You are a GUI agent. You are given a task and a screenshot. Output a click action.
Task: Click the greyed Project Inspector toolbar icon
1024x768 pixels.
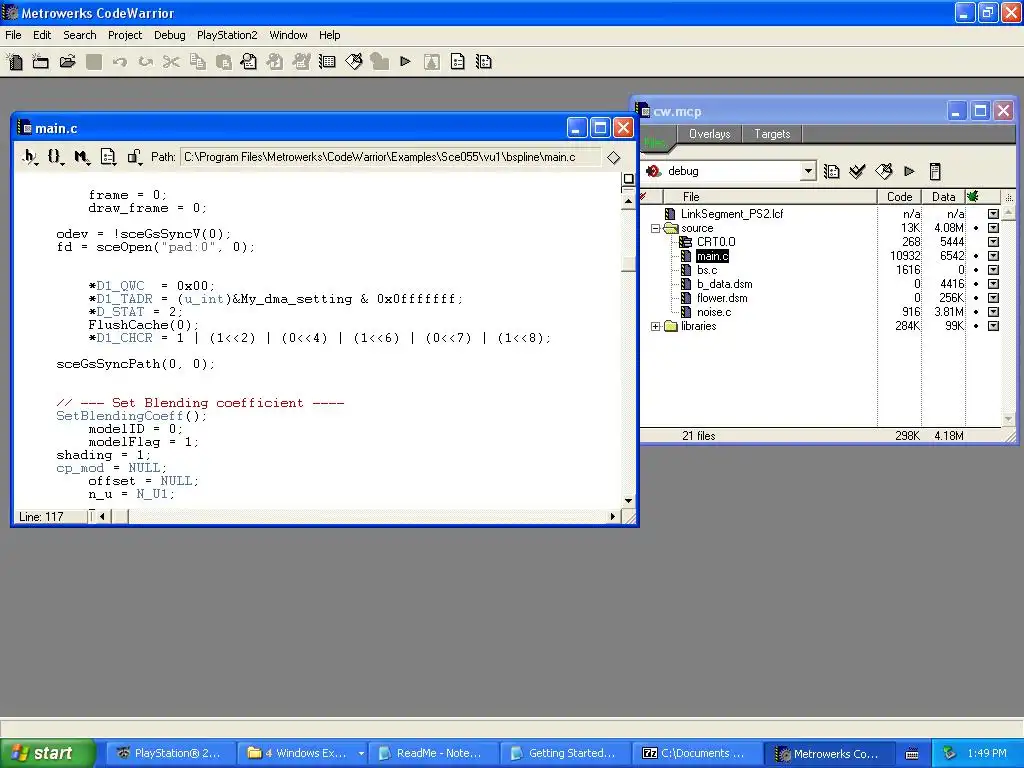[432, 62]
